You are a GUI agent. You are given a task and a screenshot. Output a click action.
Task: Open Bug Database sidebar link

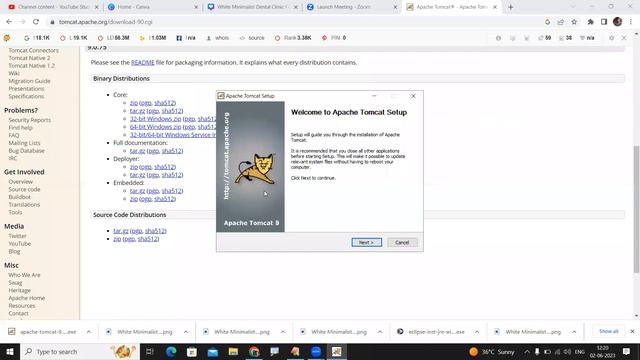tap(27, 151)
